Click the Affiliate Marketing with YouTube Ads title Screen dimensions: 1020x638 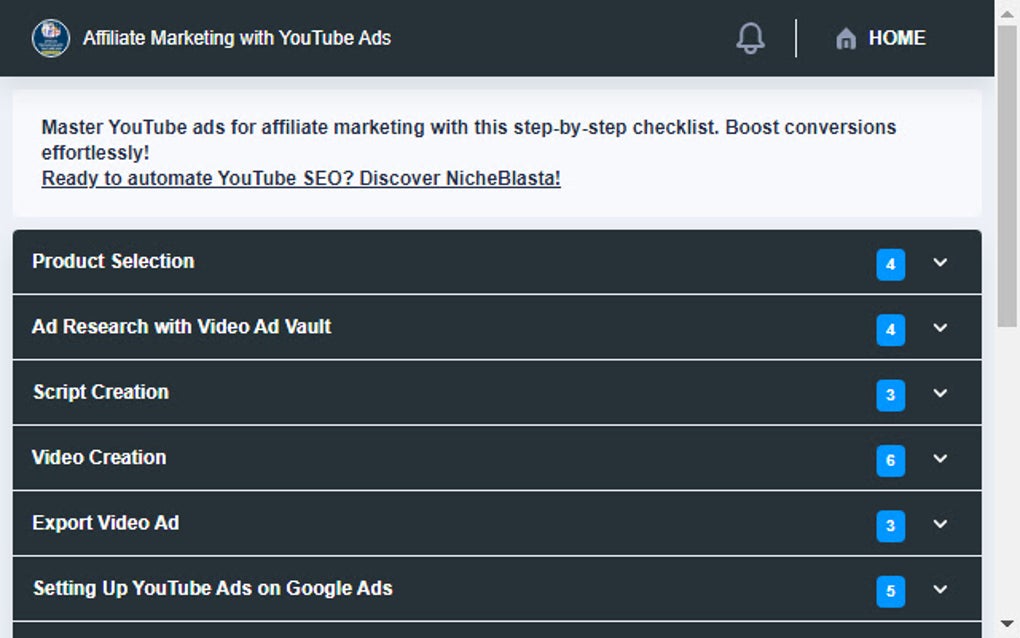[x=237, y=38]
